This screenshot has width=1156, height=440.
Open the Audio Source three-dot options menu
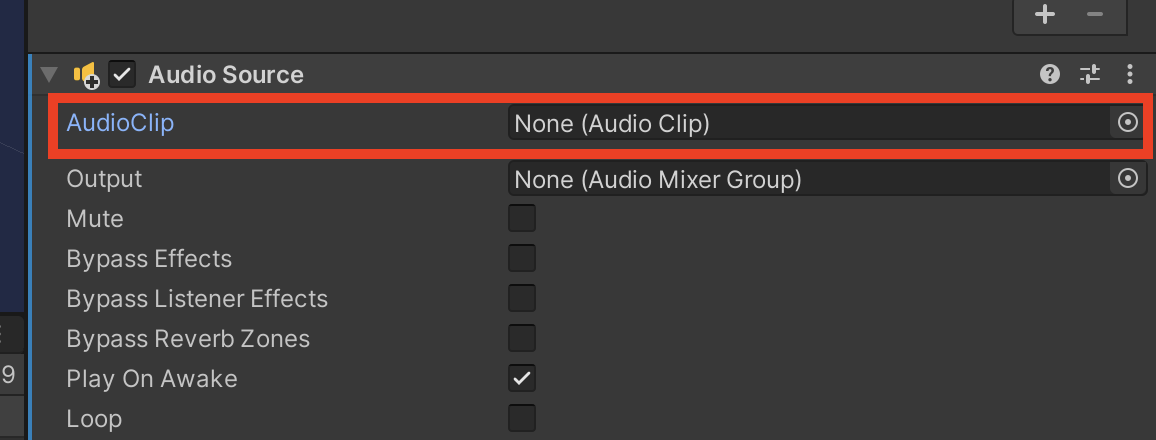(x=1130, y=74)
